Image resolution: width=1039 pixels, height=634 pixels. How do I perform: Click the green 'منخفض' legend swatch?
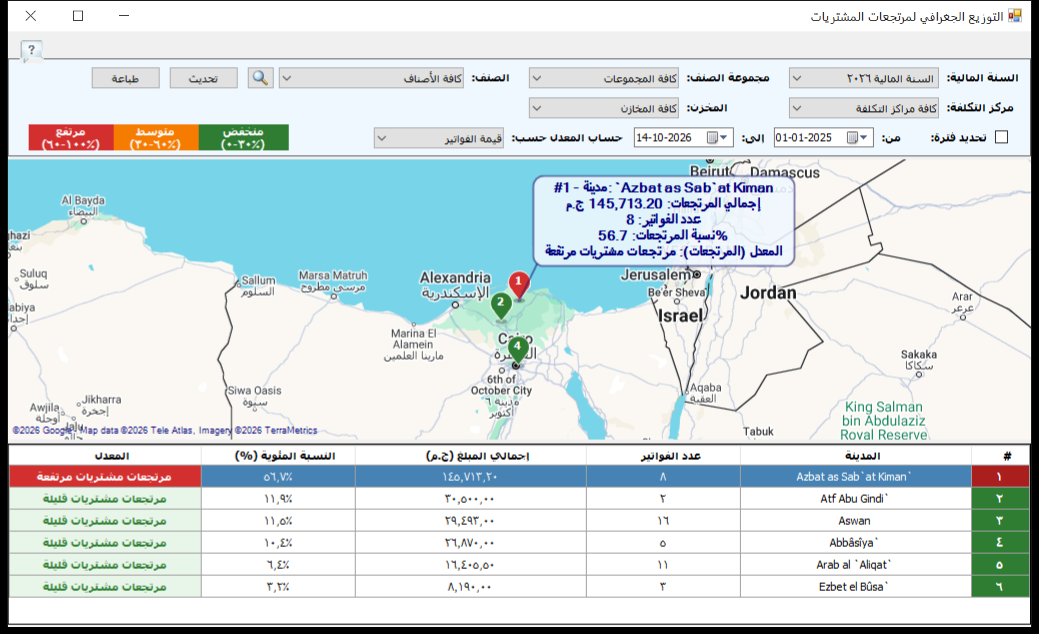243,137
